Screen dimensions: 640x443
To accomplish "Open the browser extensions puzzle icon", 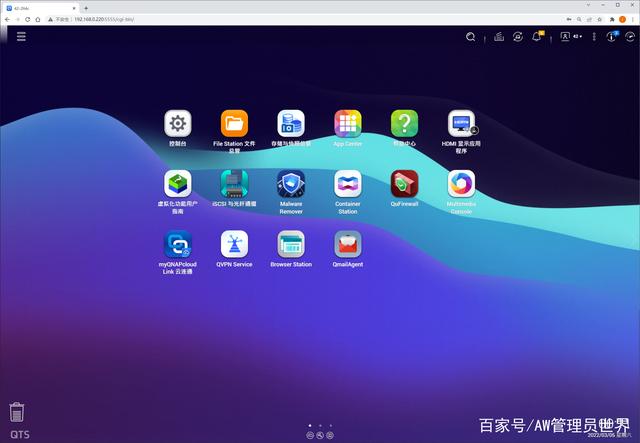I will 612,19.
